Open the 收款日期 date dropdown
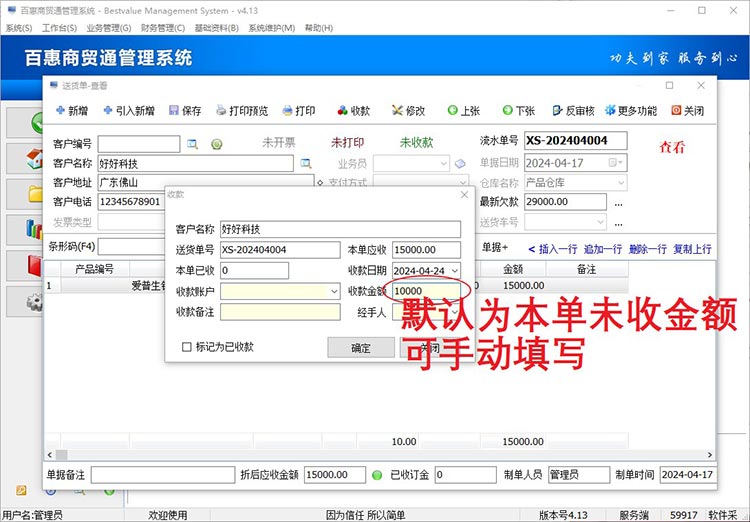 (455, 271)
